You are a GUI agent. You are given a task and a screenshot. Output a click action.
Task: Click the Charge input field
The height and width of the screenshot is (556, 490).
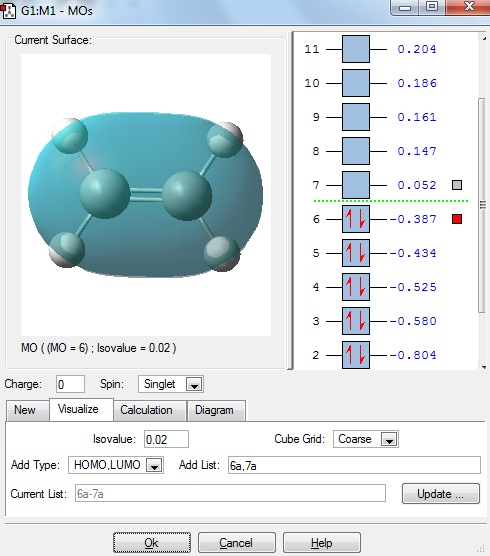(x=70, y=384)
